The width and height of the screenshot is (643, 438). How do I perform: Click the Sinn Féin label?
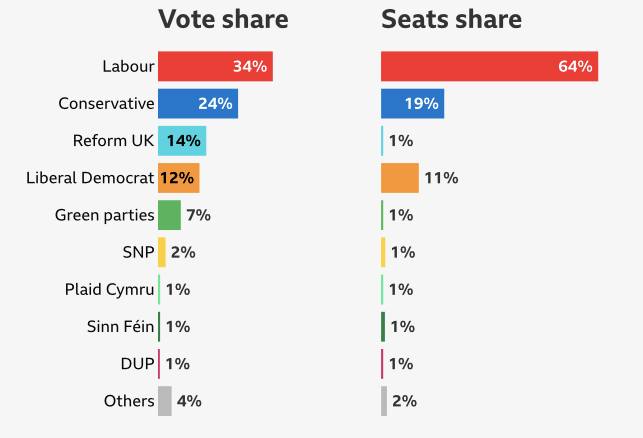click(121, 326)
